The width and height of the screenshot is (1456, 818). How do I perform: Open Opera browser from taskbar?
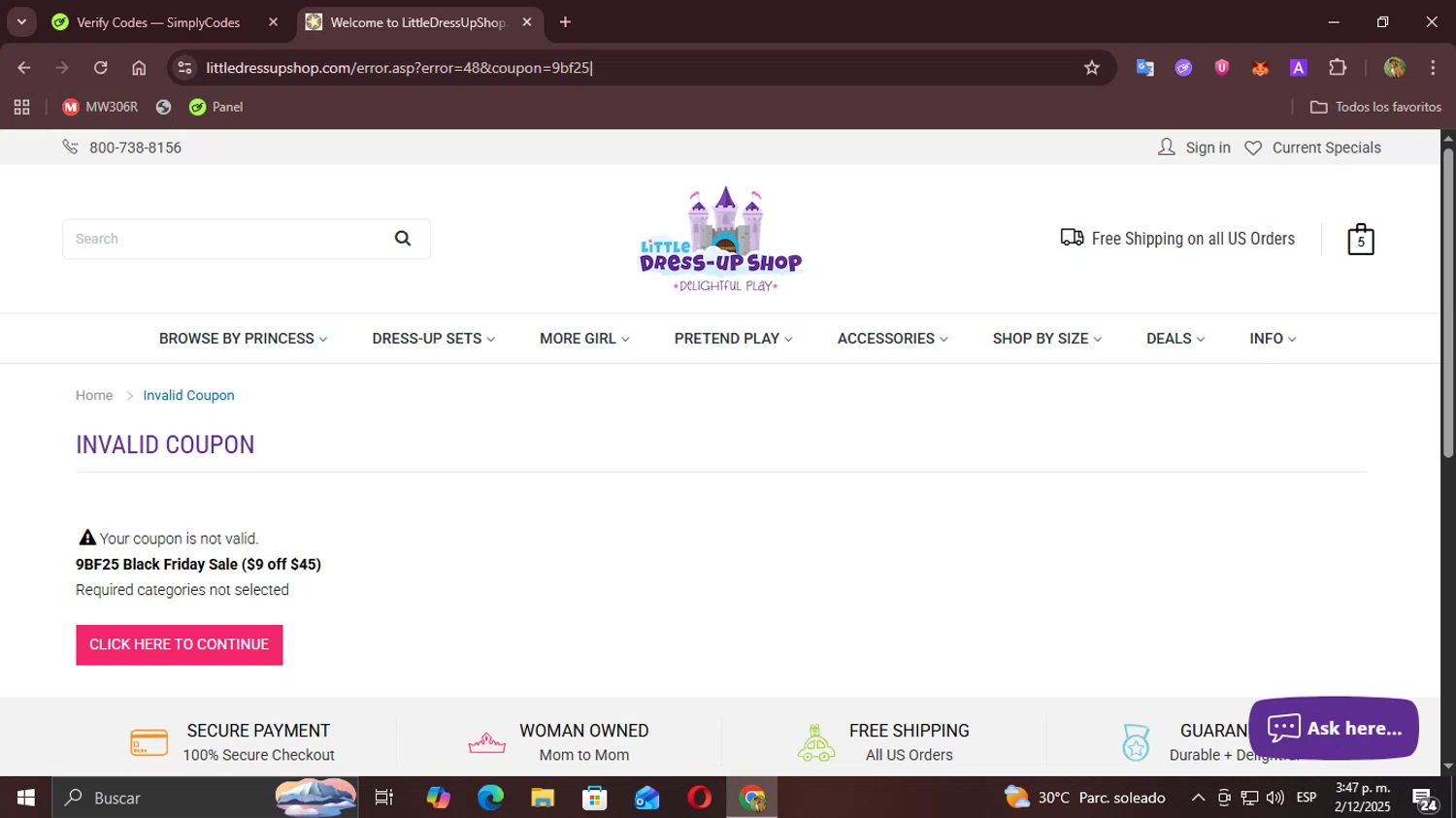click(699, 798)
